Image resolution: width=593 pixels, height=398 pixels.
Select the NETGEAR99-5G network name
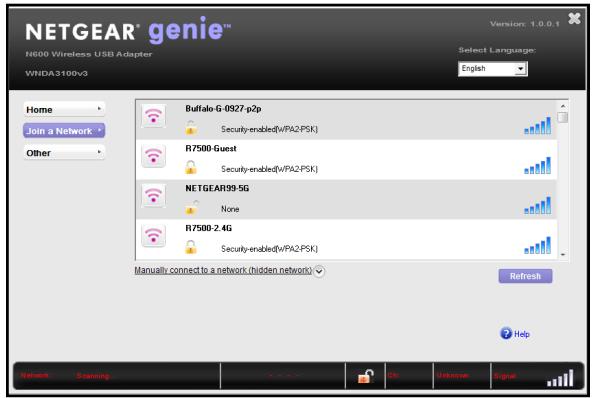(x=217, y=188)
